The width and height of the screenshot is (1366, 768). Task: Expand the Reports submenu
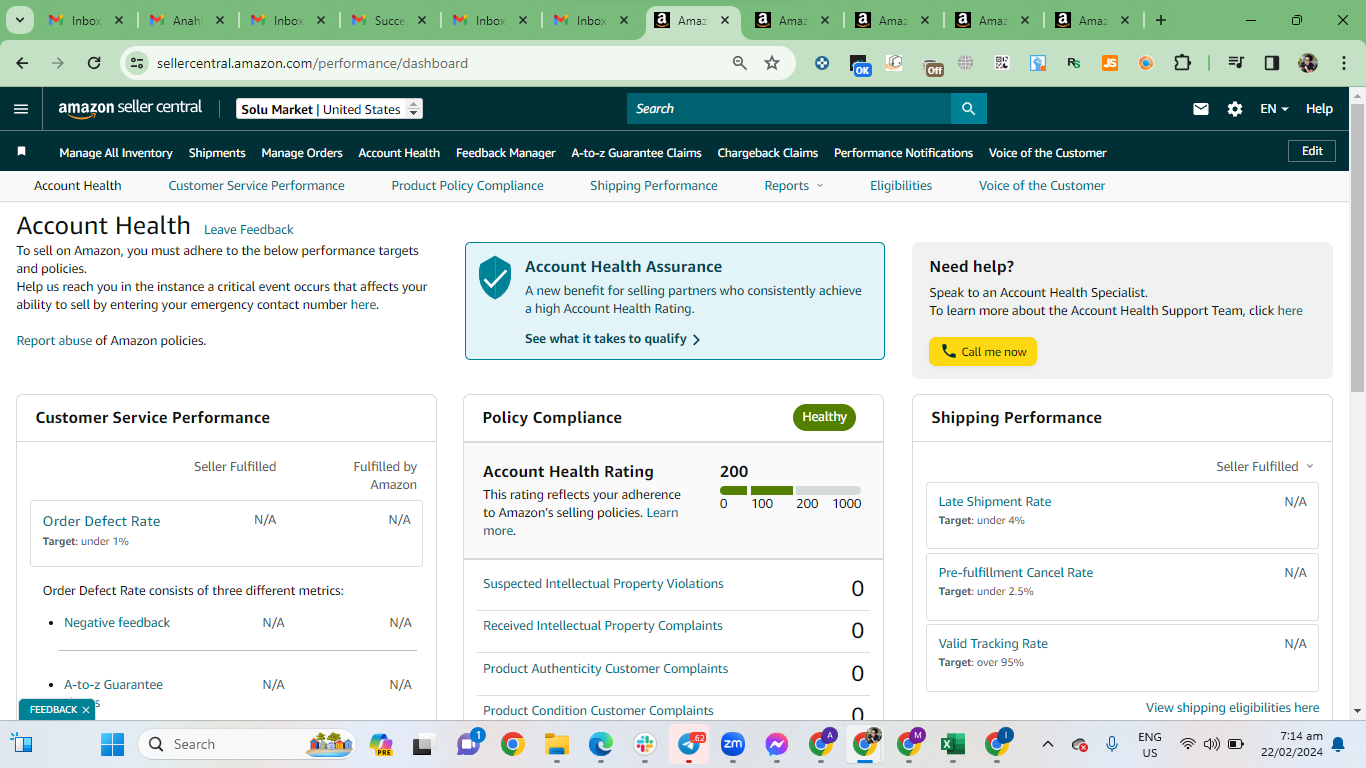(x=794, y=186)
